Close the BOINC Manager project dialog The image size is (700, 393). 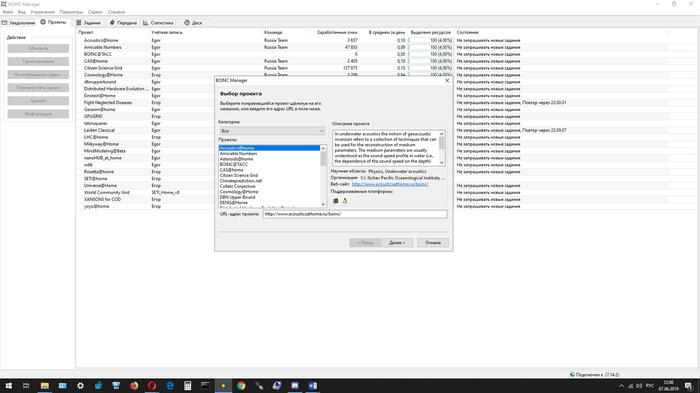click(447, 80)
